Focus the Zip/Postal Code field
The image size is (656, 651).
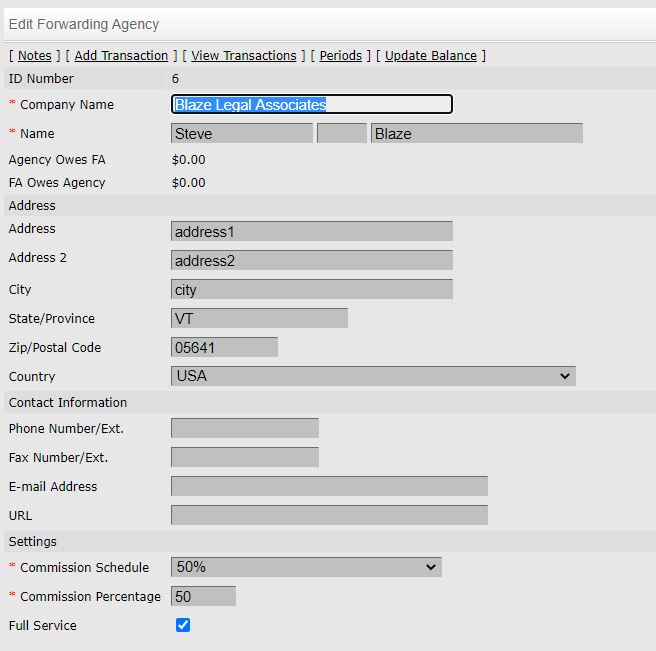click(225, 347)
